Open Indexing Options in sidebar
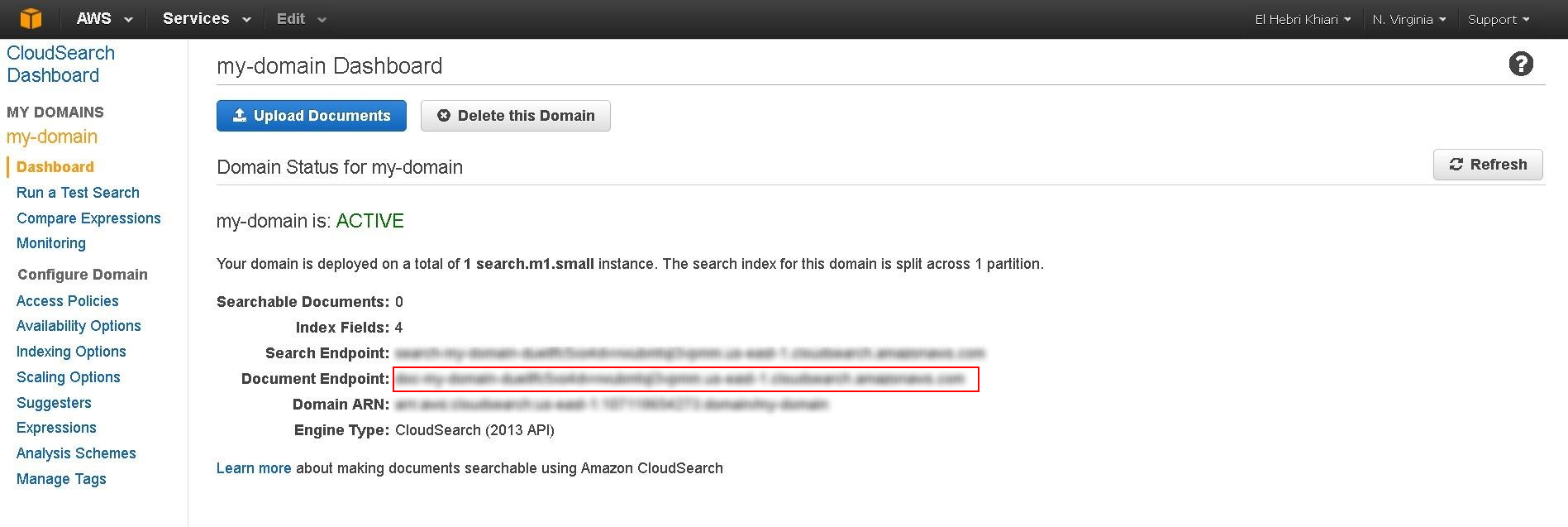Viewport: 1568px width, 527px height. pos(71,351)
